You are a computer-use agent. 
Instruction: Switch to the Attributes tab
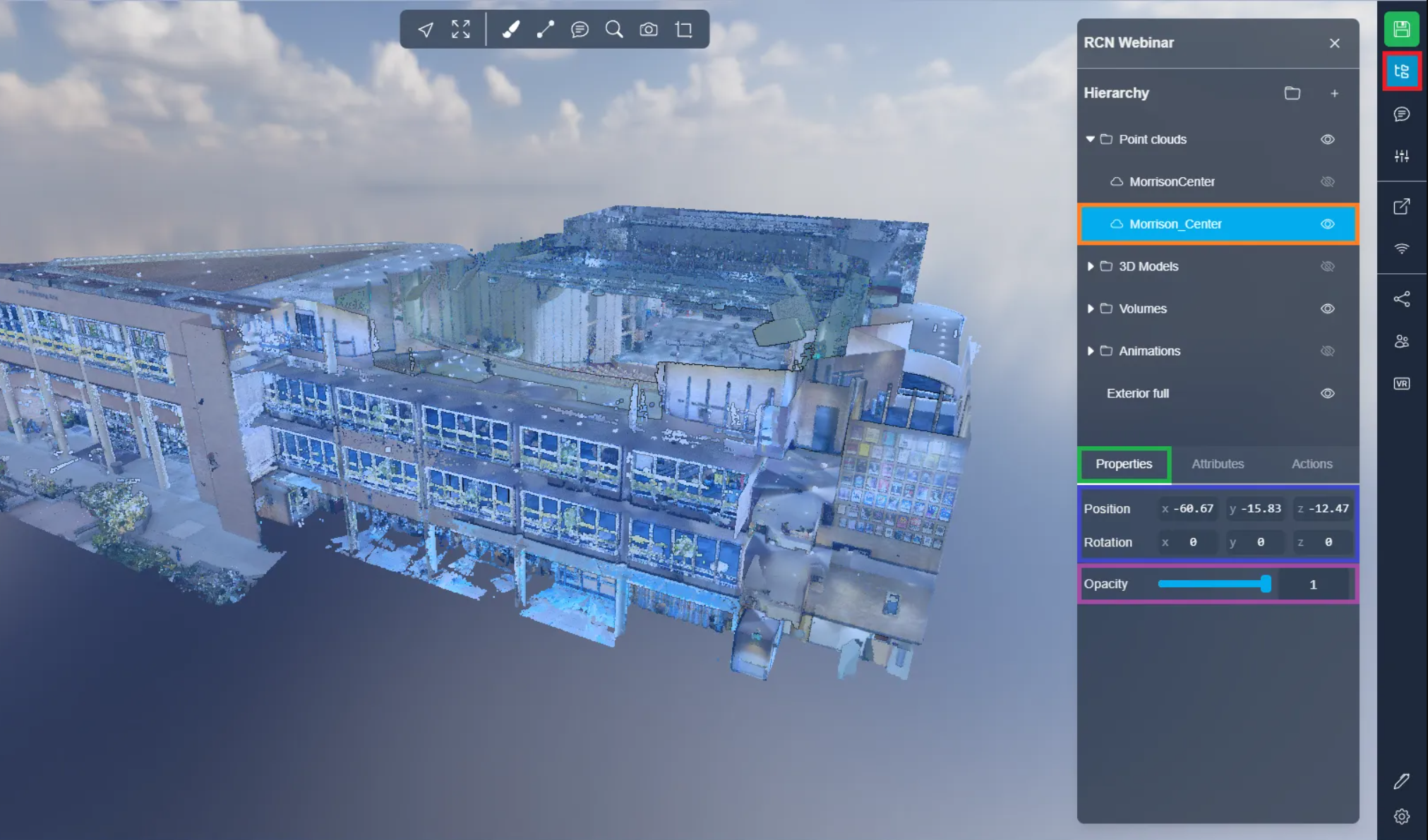1218,464
